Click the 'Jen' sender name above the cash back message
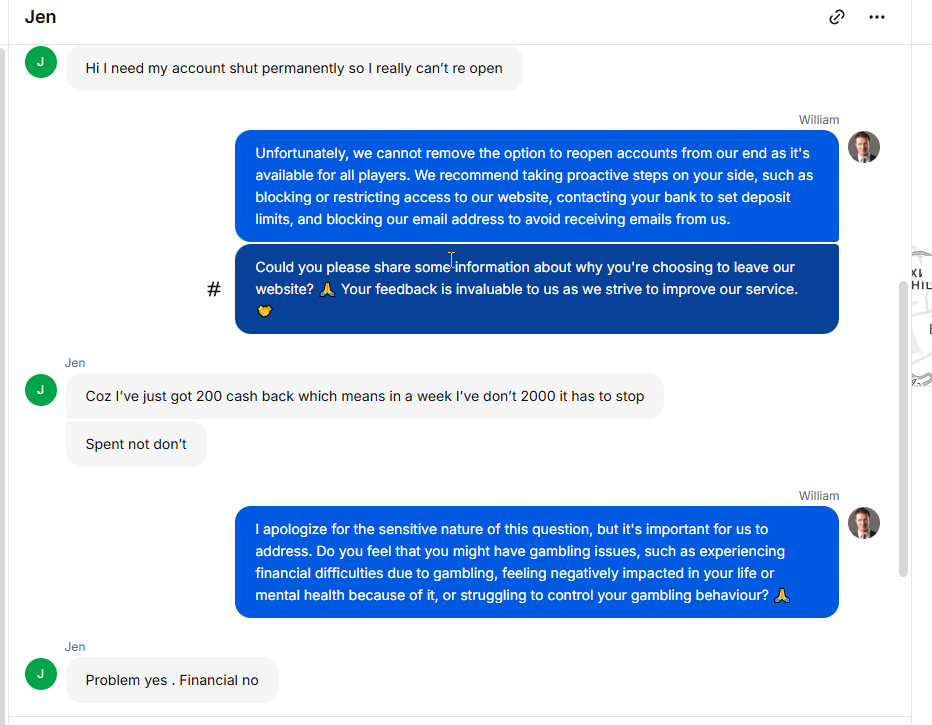932x725 pixels. click(75, 362)
